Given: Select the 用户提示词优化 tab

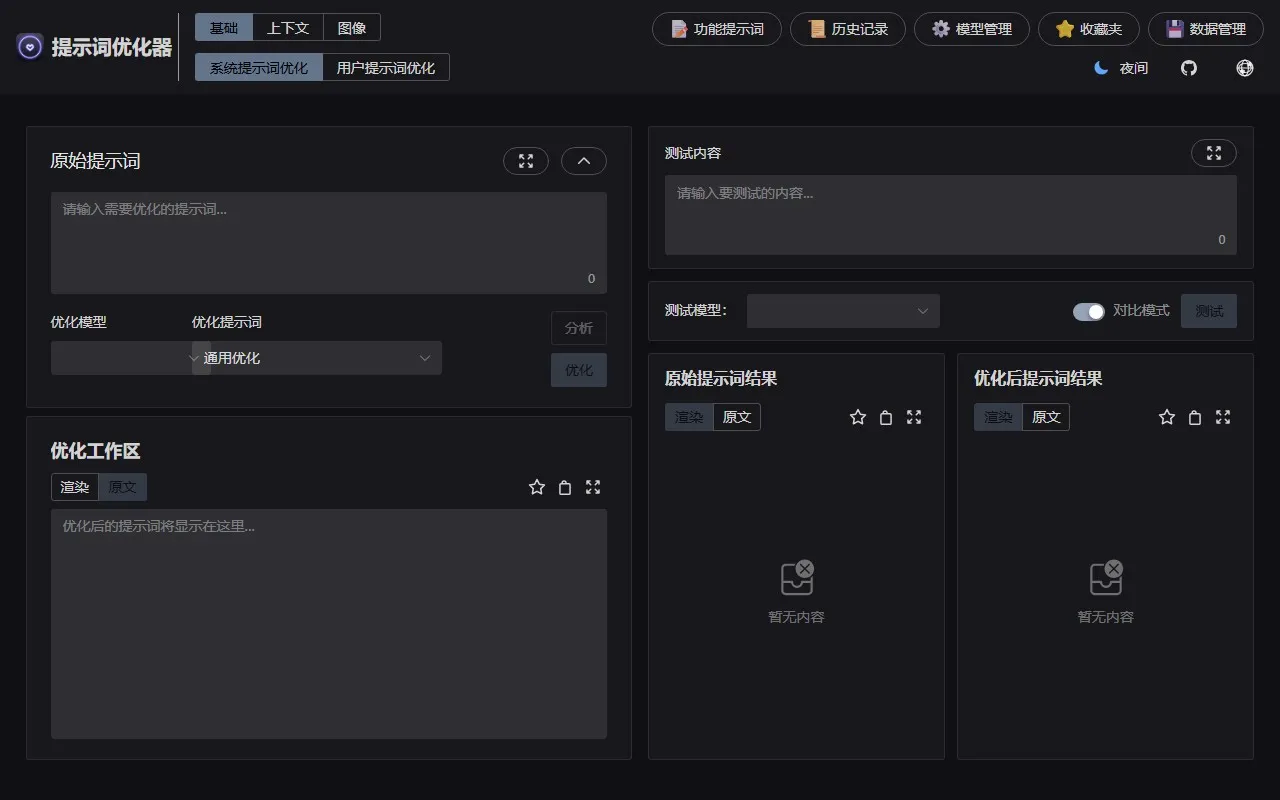Looking at the screenshot, I should point(386,68).
